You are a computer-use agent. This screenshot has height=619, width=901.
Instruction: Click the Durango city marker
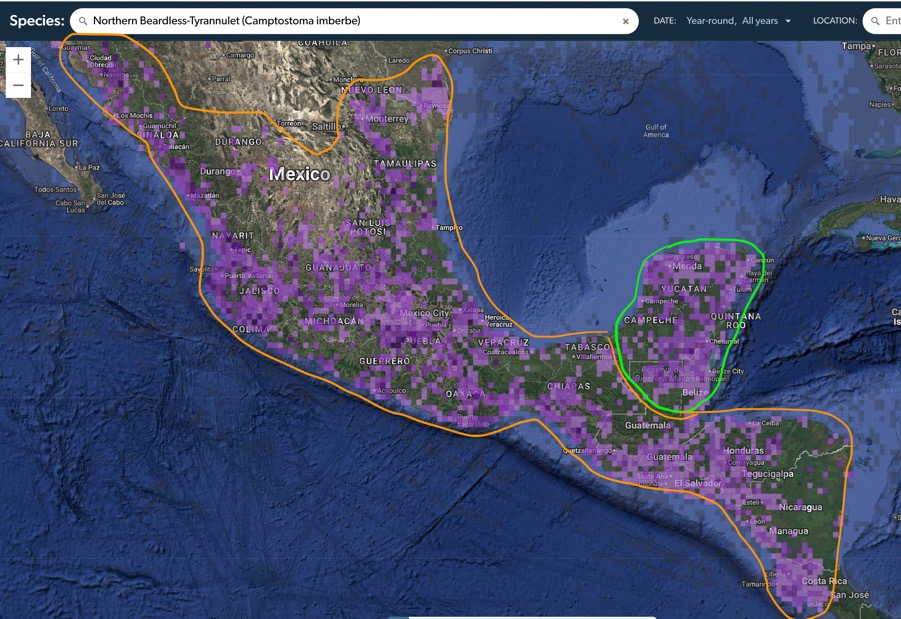click(x=238, y=171)
